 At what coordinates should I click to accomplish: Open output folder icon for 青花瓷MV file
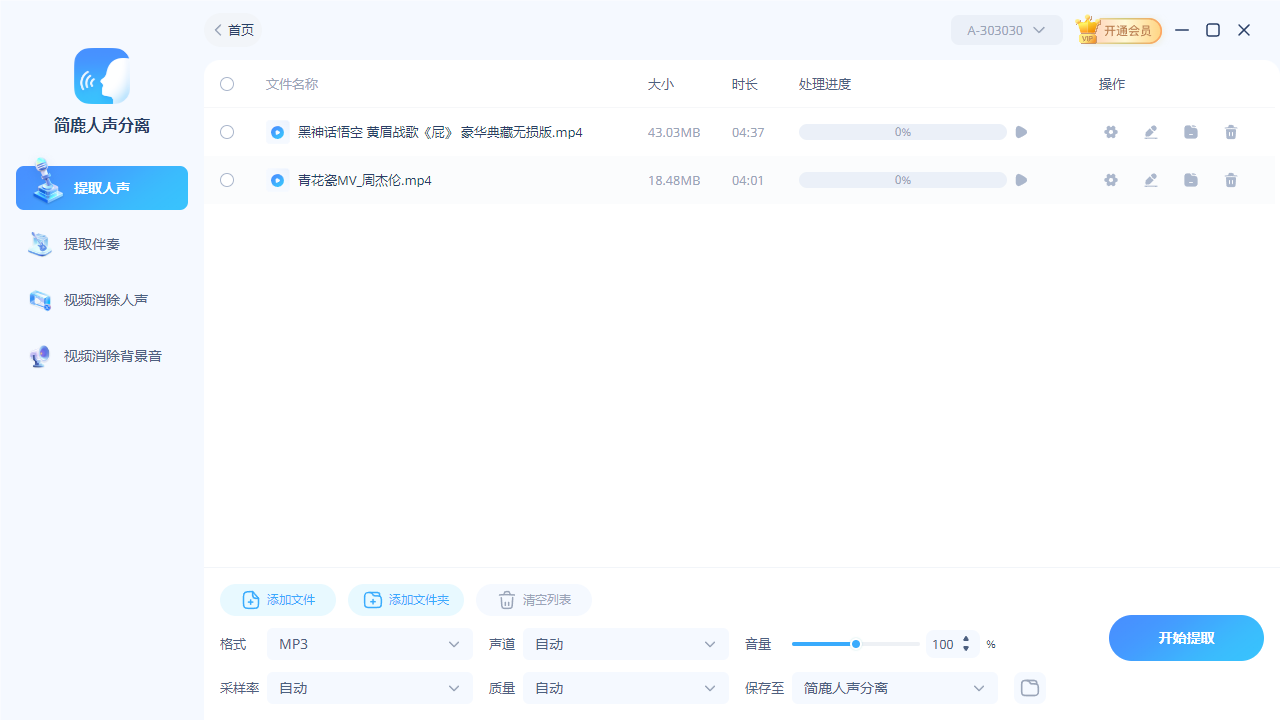pos(1190,180)
